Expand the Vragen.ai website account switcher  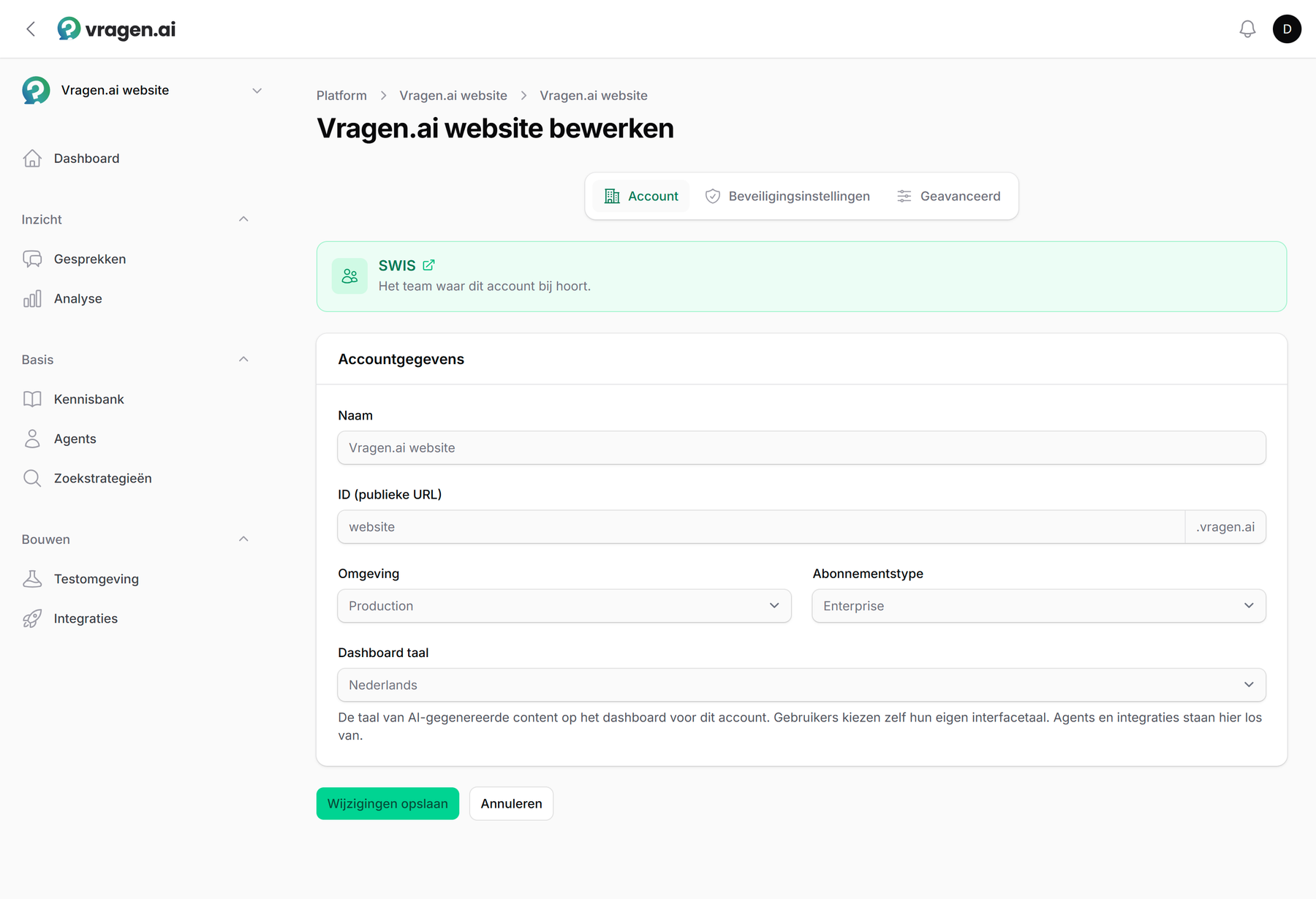coord(257,91)
